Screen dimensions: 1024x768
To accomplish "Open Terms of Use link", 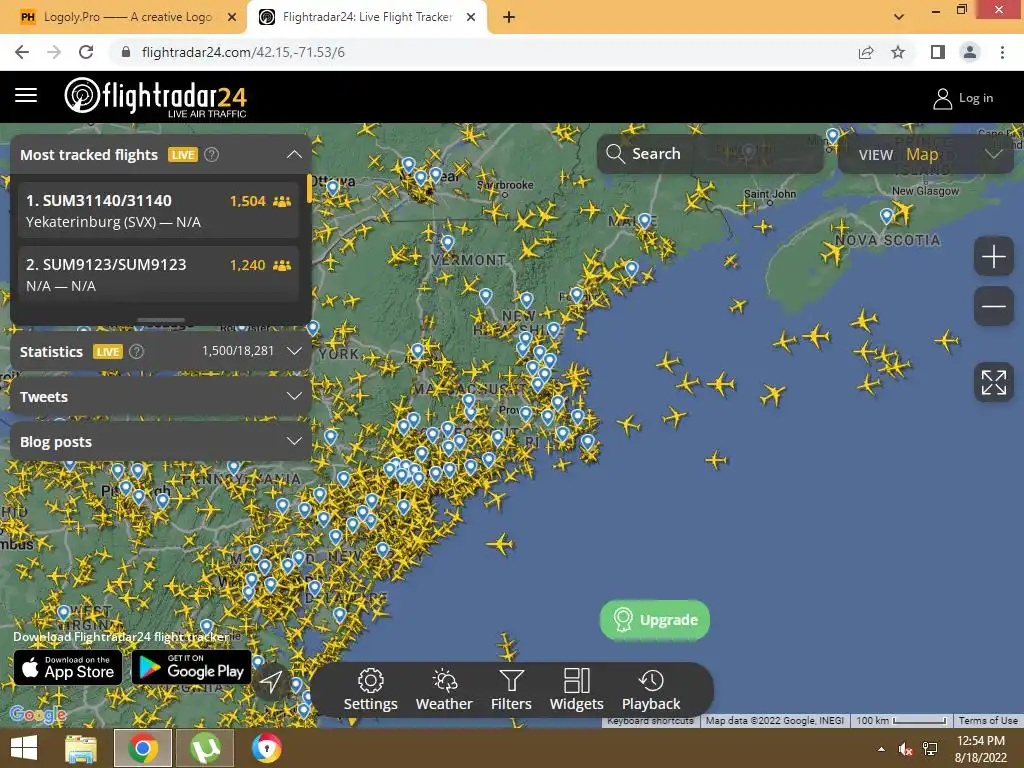I will pos(988,720).
